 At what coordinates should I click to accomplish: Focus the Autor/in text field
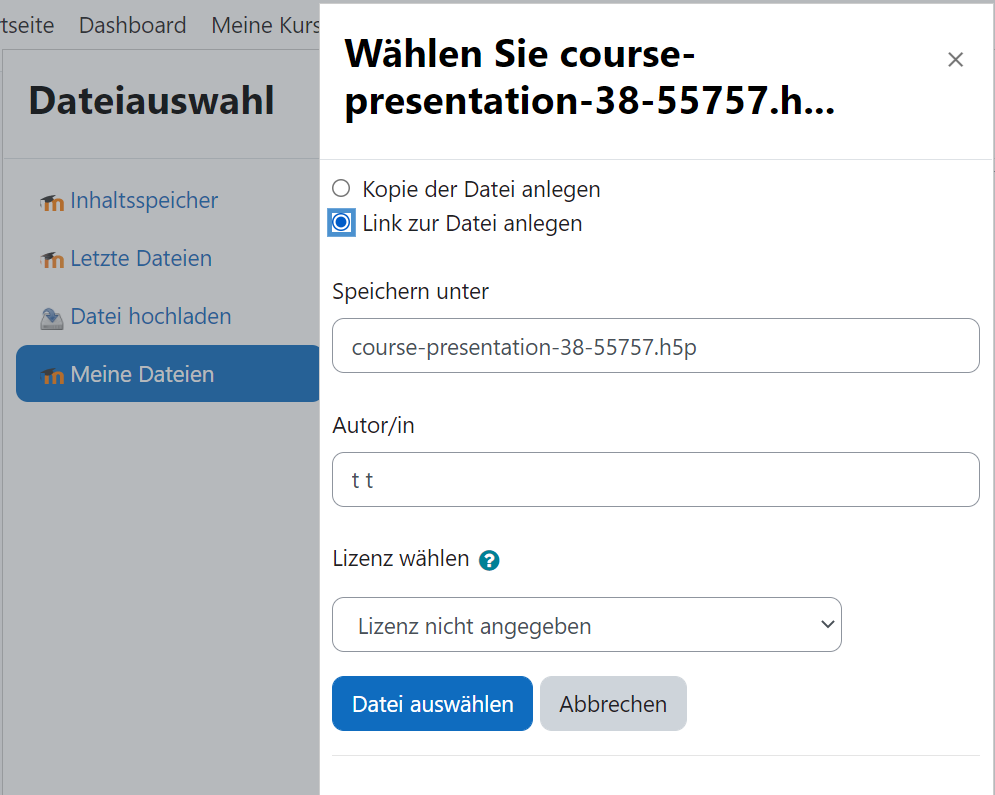coord(656,480)
